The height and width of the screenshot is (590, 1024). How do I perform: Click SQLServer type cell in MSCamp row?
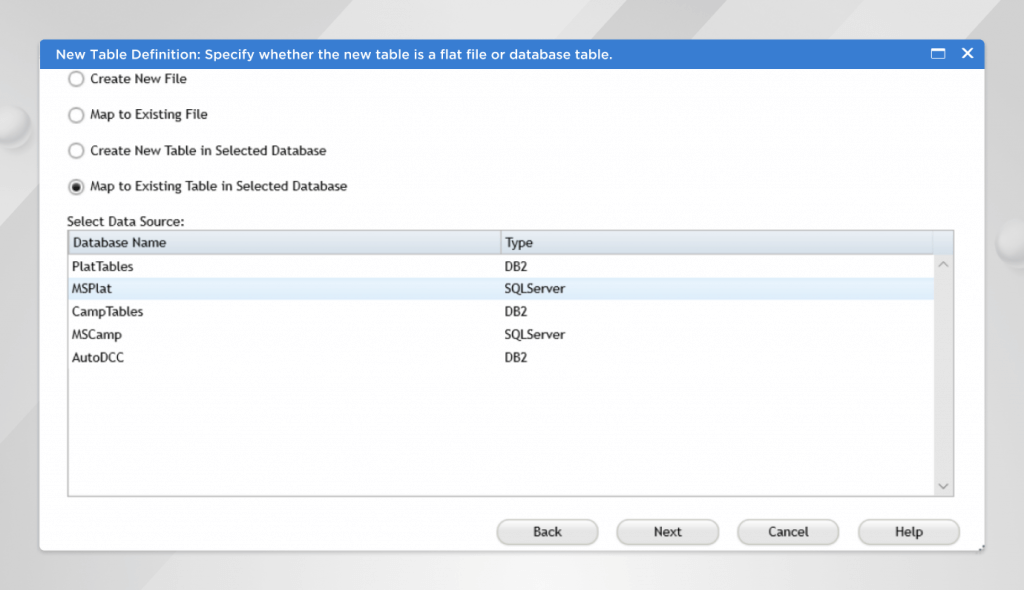535,335
